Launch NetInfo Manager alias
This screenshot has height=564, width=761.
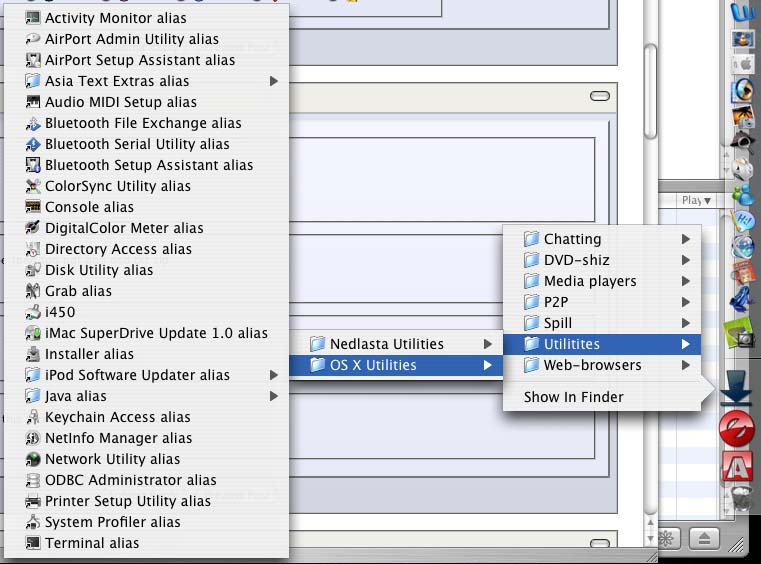[x=147, y=438]
